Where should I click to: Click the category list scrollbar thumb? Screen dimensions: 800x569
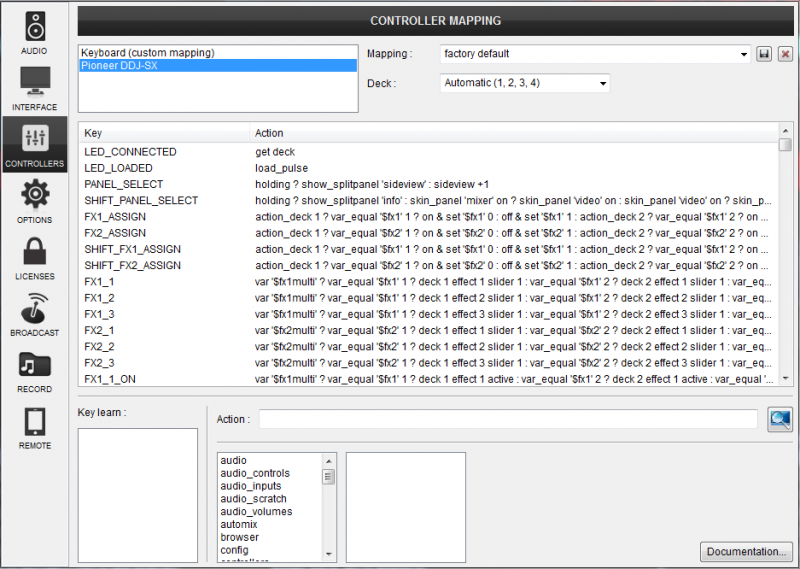tap(329, 477)
